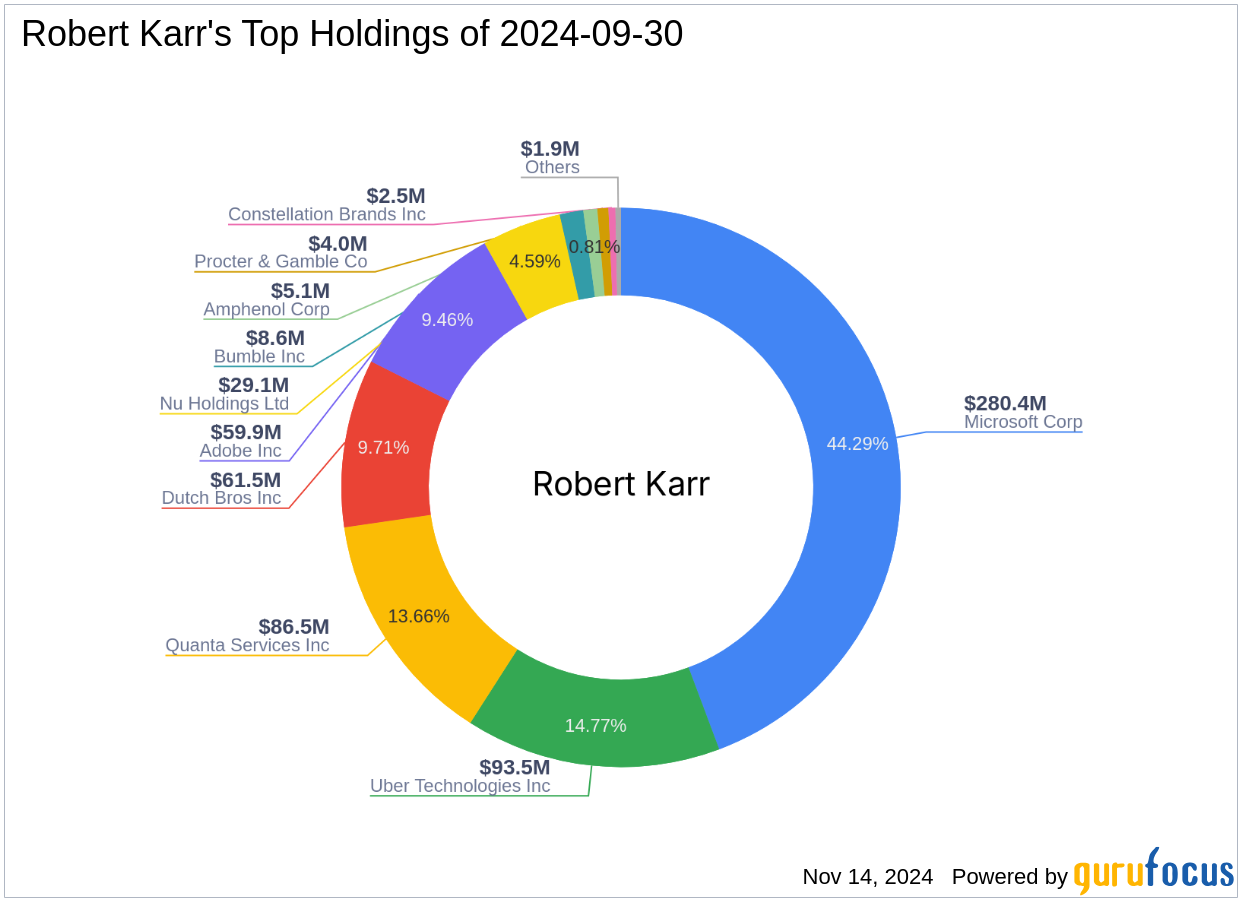Viewport: 1242px width, 902px height.
Task: Click the "$93.5M" value
Action: (x=515, y=767)
